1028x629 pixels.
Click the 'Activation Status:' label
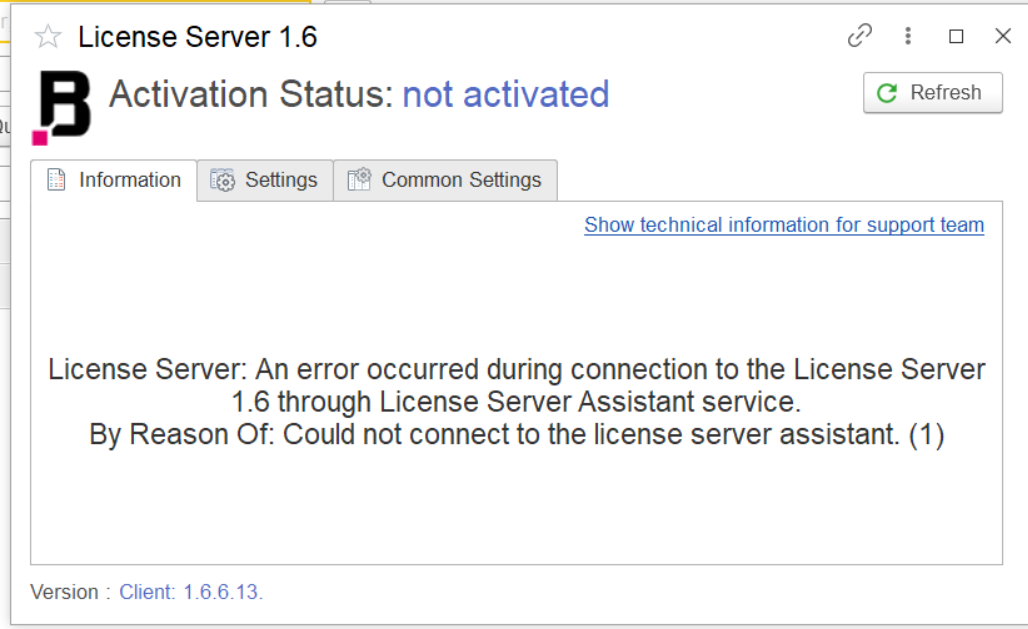point(251,94)
